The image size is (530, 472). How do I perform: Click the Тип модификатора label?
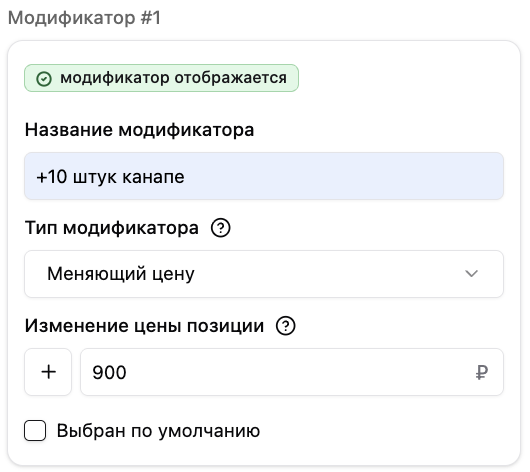112,228
